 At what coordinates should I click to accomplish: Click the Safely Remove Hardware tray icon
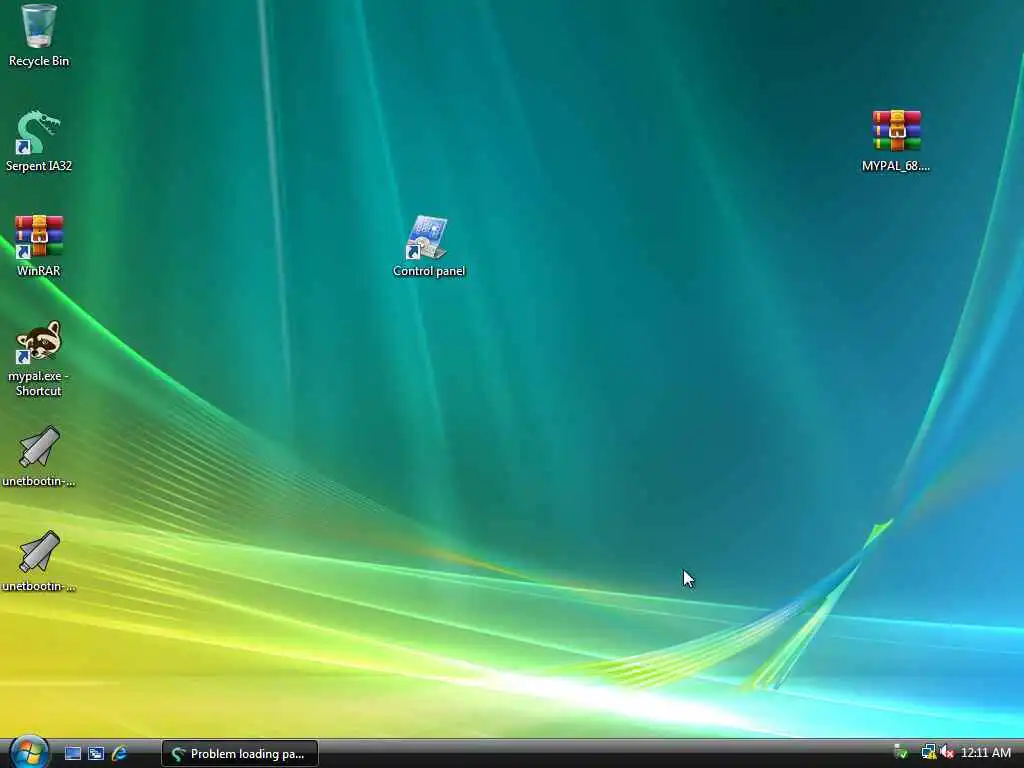pos(900,752)
